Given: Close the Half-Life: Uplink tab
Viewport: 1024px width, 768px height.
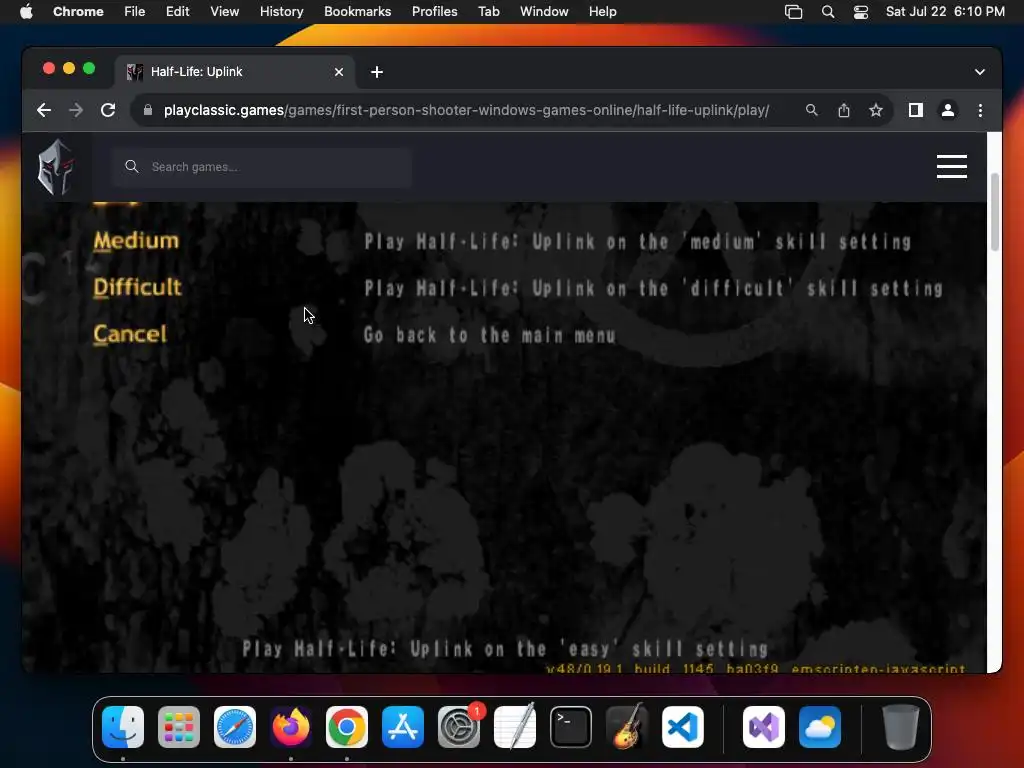Looking at the screenshot, I should pyautogui.click(x=339, y=72).
